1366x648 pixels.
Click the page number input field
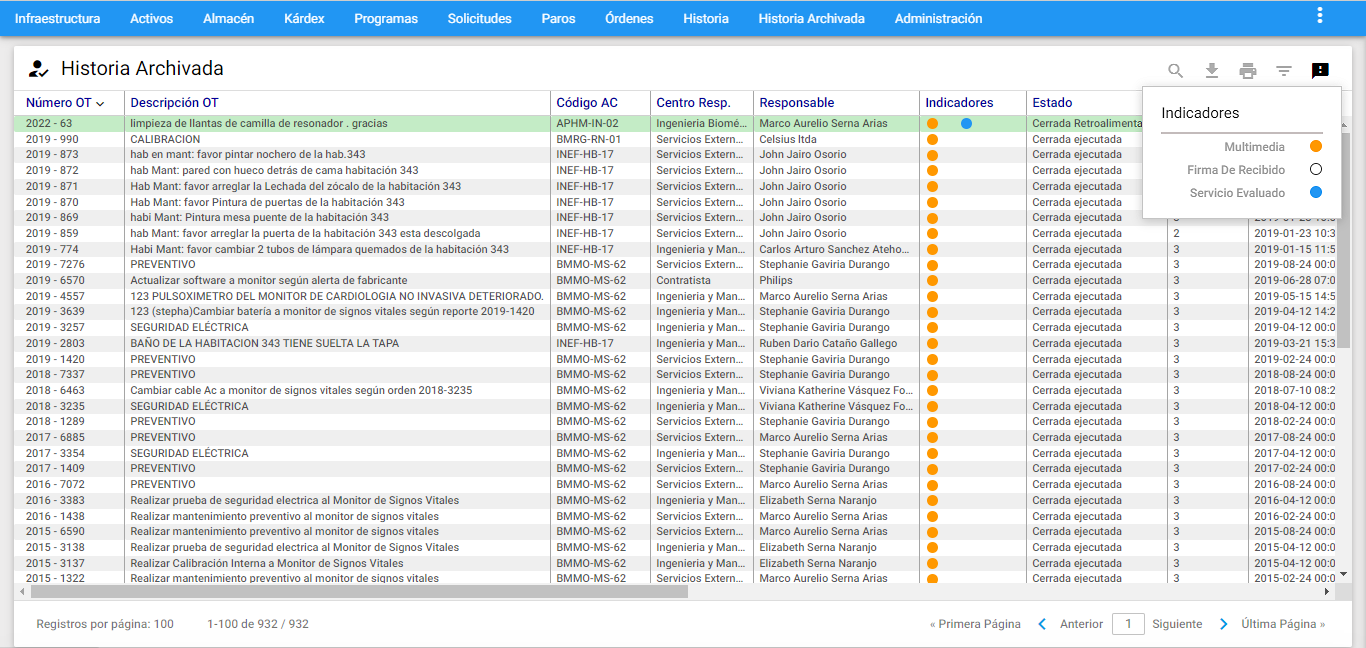(1128, 624)
